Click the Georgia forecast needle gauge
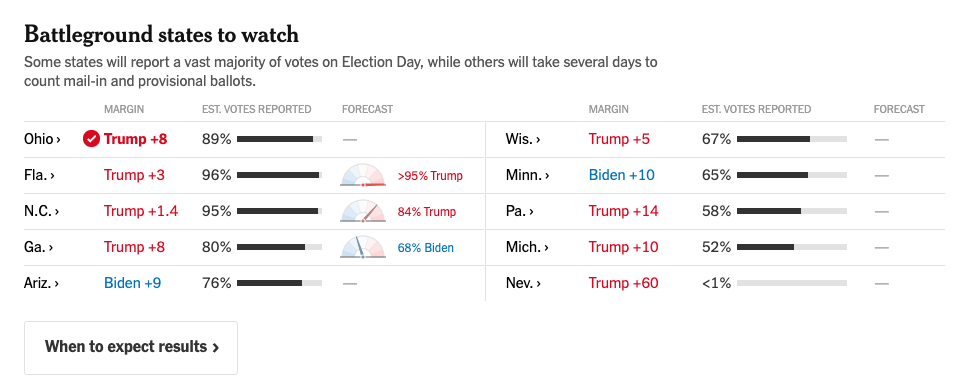The height and width of the screenshot is (383, 970). (363, 247)
